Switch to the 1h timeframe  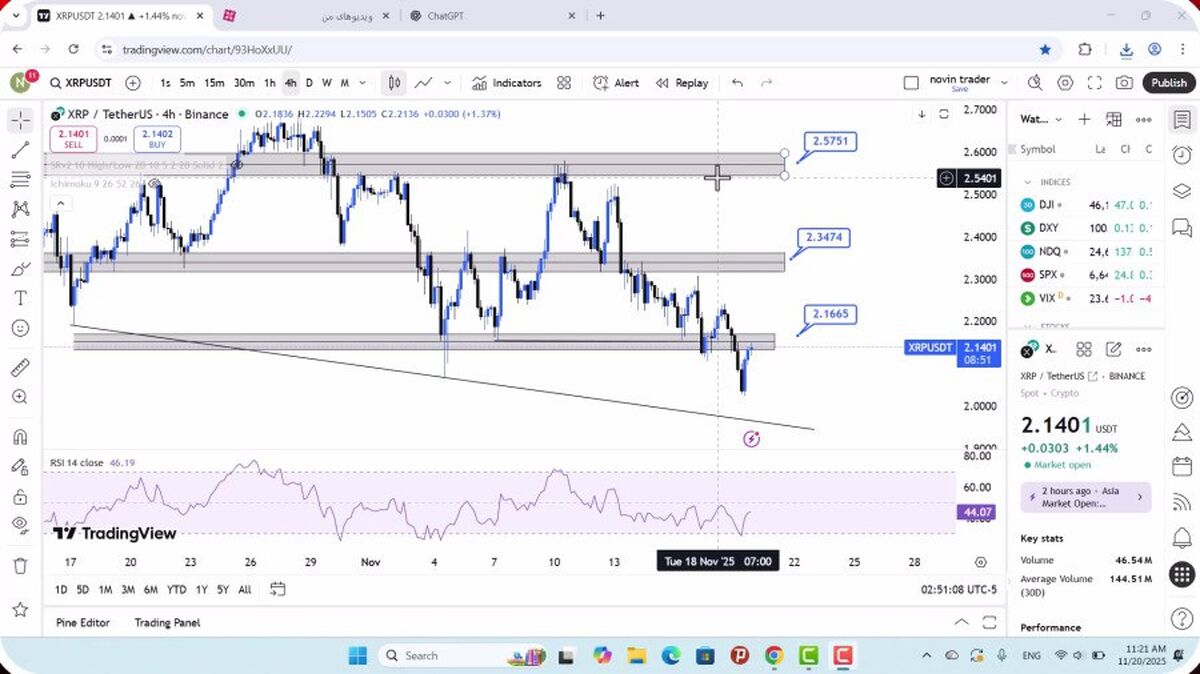pos(270,83)
